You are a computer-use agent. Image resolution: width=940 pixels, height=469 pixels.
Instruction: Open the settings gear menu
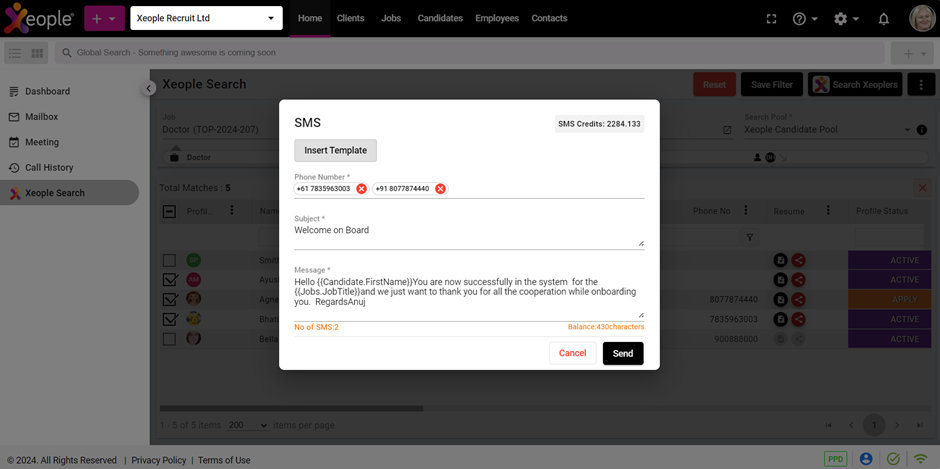pyautogui.click(x=846, y=18)
